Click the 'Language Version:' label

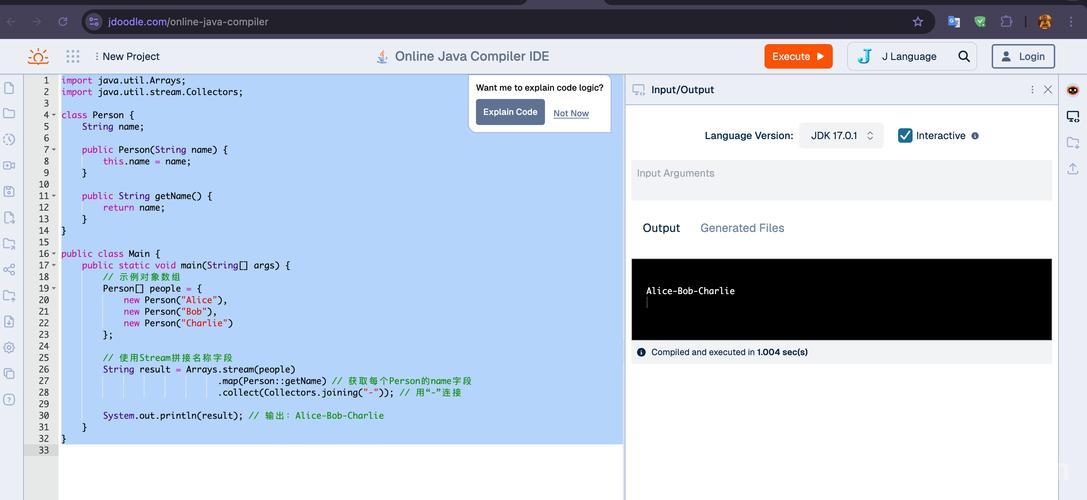[x=749, y=136]
